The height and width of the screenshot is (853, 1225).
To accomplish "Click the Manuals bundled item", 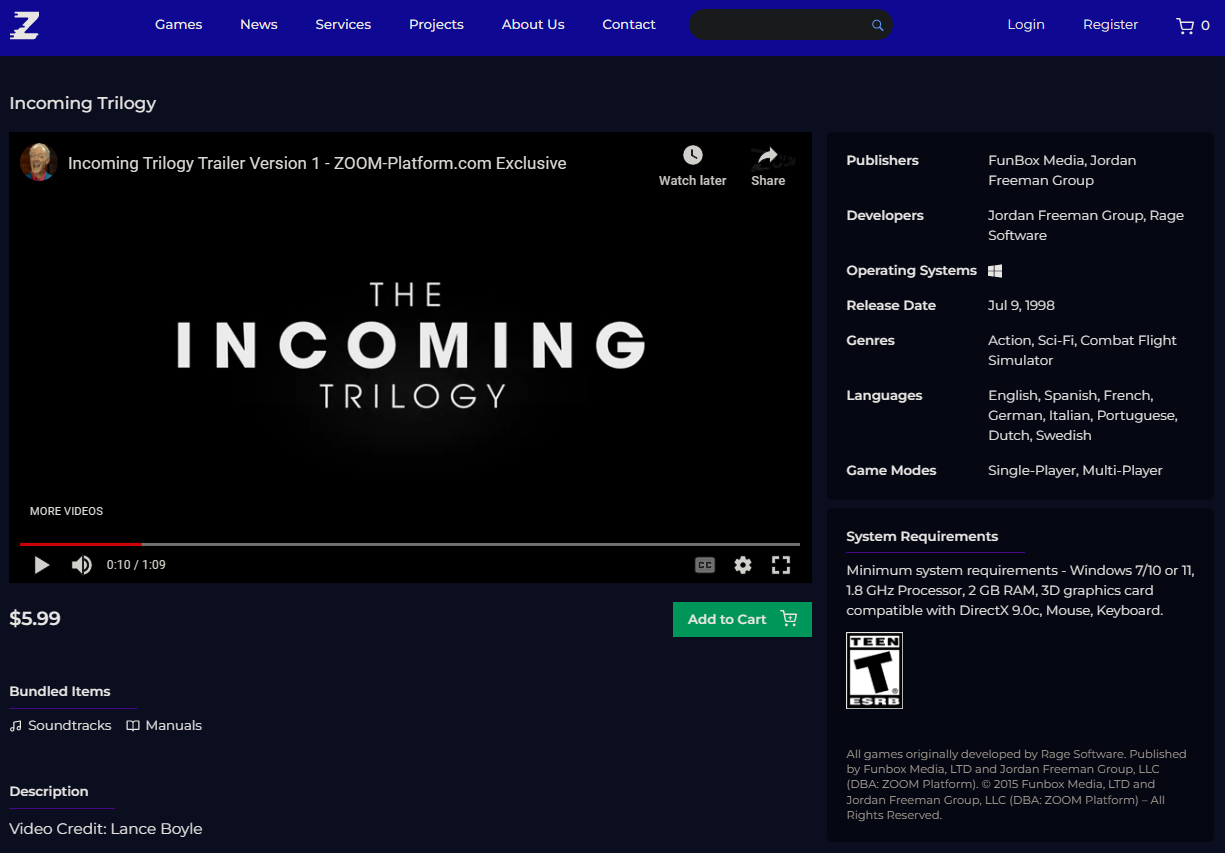I will pyautogui.click(x=164, y=726).
